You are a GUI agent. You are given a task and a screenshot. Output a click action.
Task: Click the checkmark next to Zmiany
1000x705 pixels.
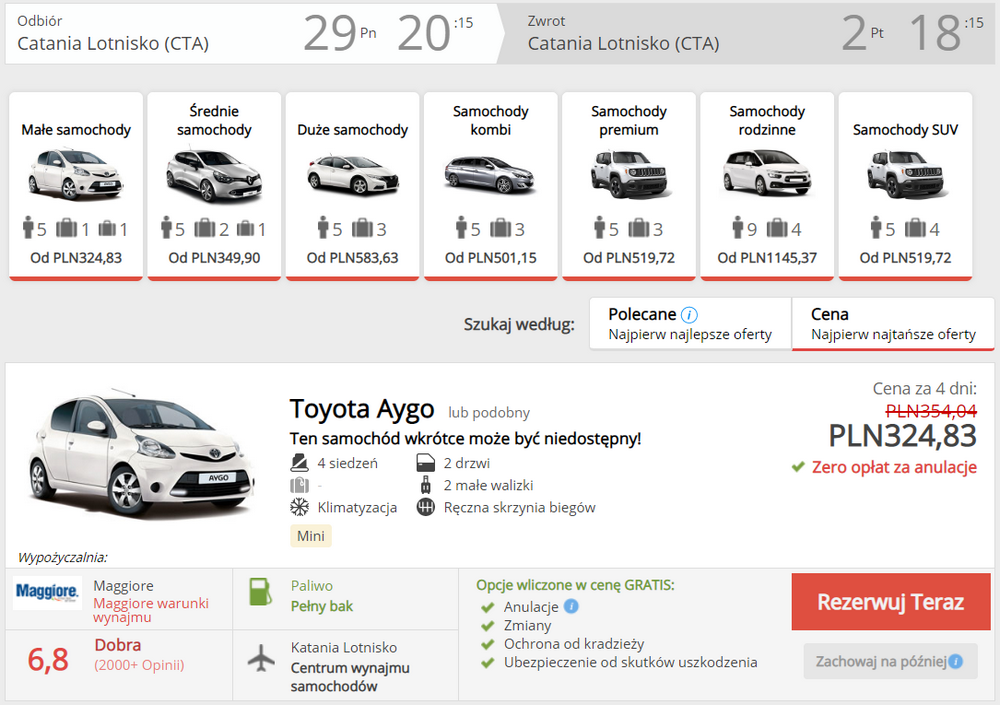click(x=488, y=626)
